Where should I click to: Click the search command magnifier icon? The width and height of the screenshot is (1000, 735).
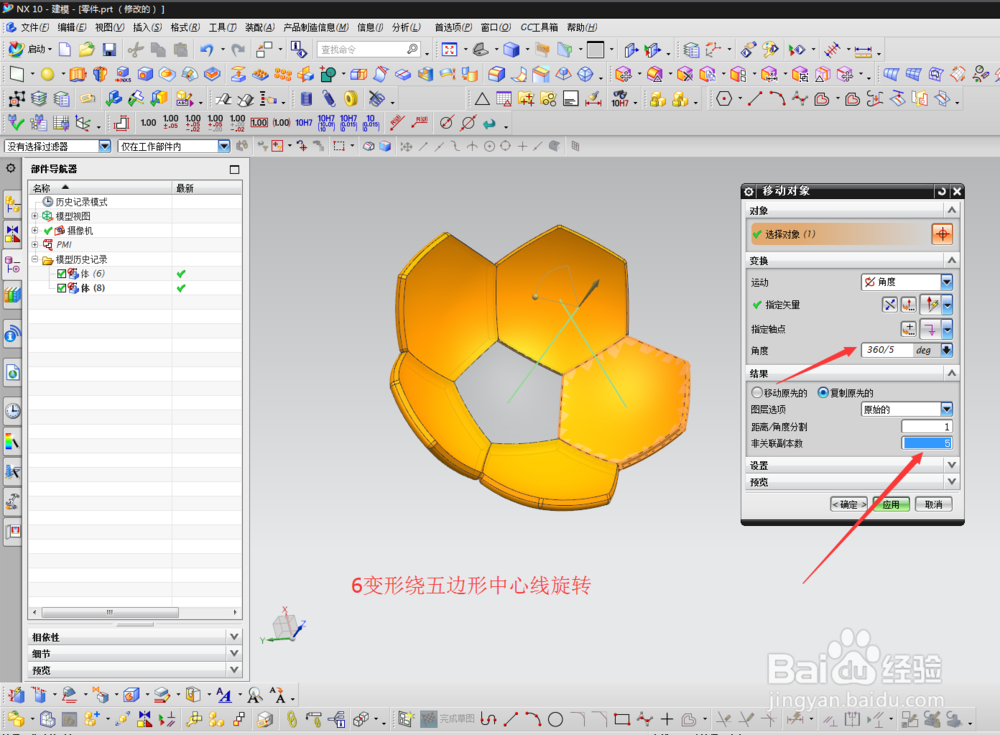pyautogui.click(x=413, y=49)
